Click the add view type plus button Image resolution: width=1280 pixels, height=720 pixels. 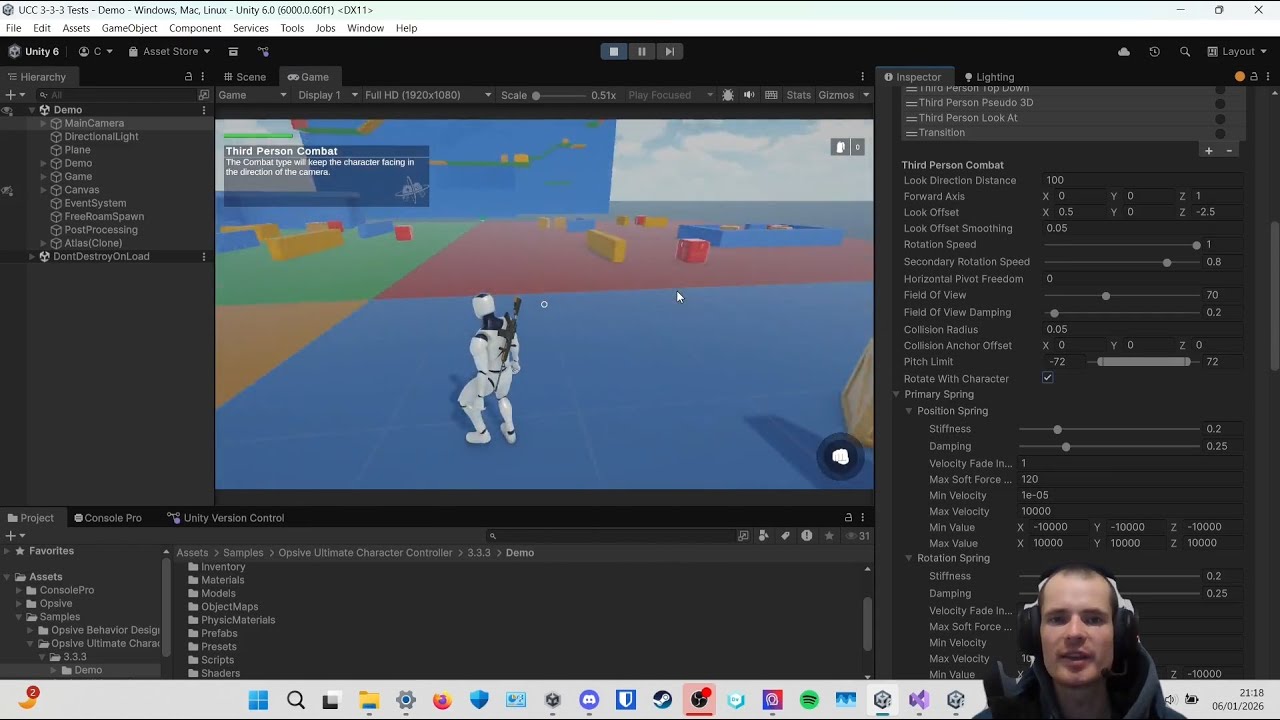[1208, 150]
